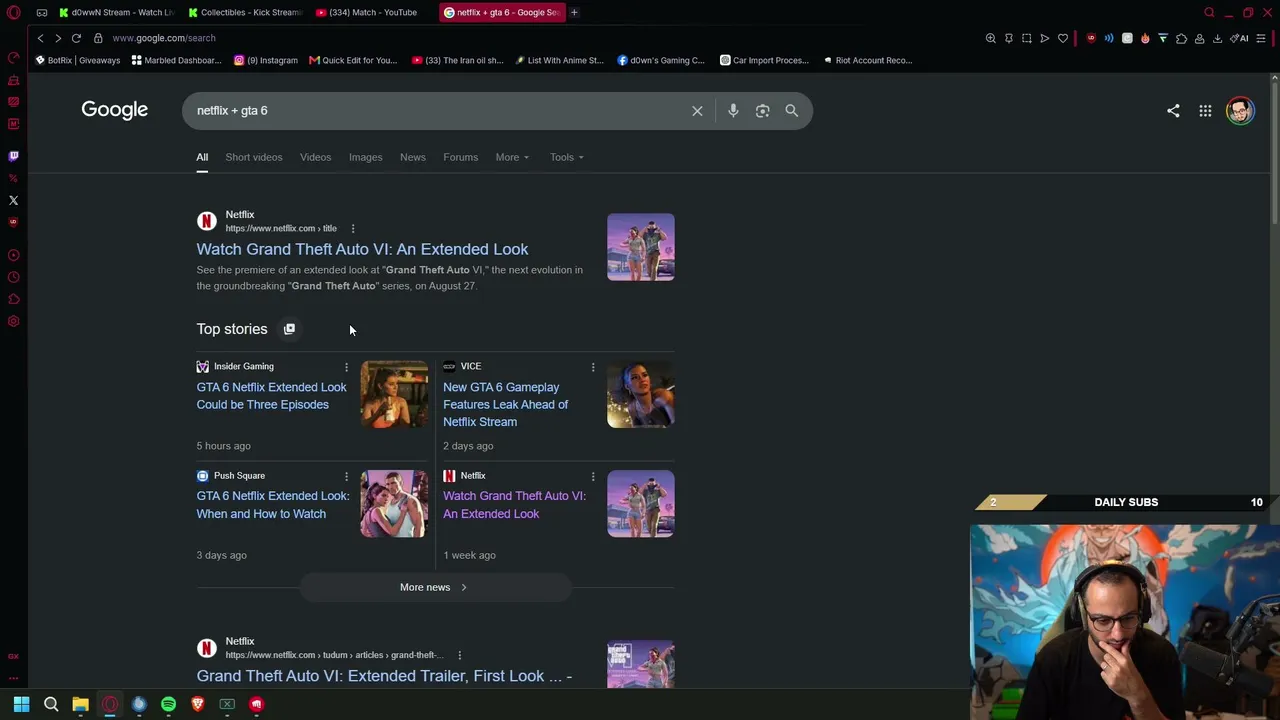This screenshot has width=1280, height=720.
Task: Expand the Tools dropdown
Action: coord(566,157)
